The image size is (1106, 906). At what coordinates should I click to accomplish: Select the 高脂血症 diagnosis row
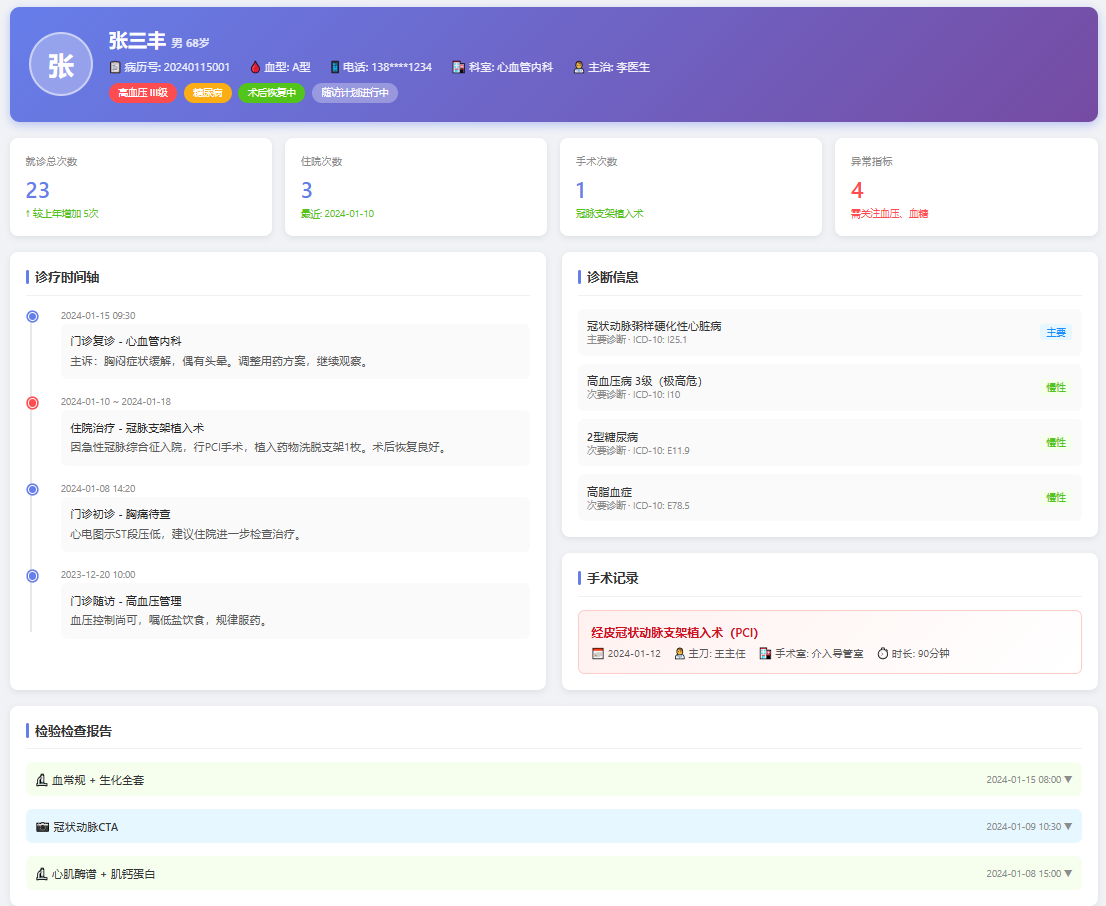pyautogui.click(x=830, y=497)
